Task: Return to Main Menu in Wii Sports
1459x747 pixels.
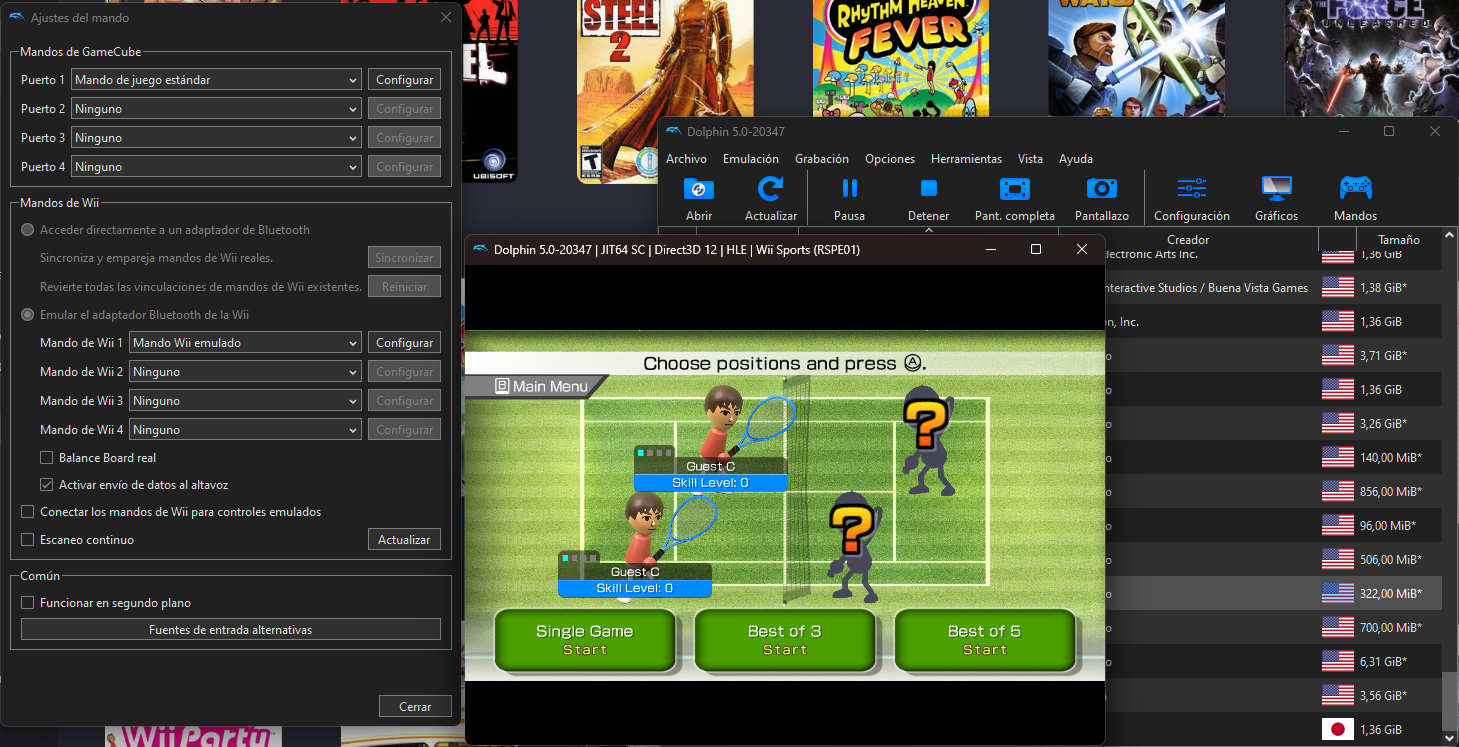Action: [540, 386]
